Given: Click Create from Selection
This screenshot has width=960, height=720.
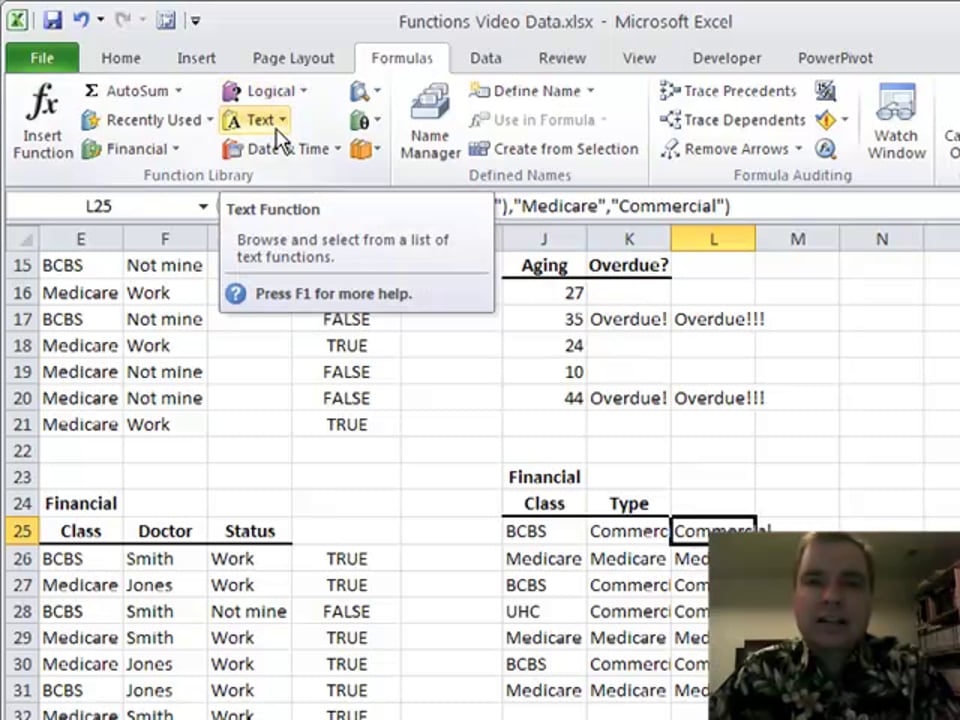Looking at the screenshot, I should [553, 149].
